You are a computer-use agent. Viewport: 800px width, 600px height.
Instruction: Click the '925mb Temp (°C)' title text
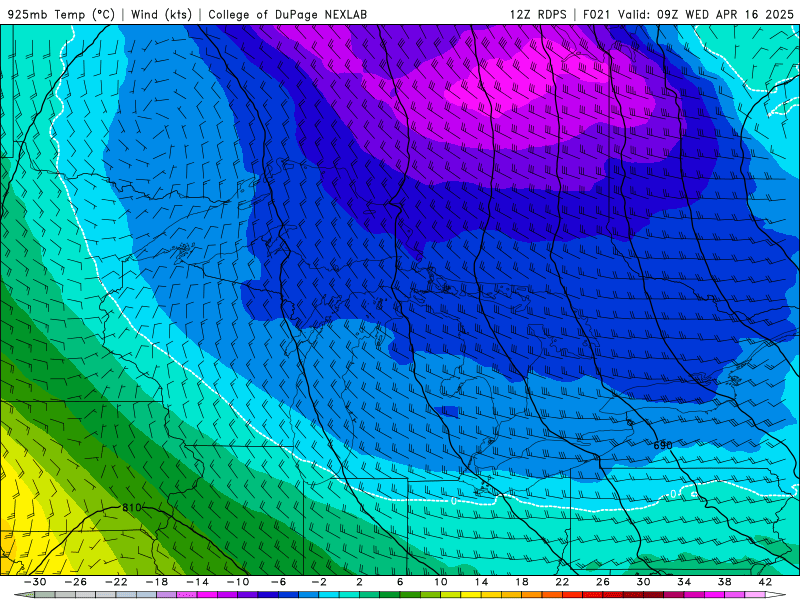click(x=61, y=14)
